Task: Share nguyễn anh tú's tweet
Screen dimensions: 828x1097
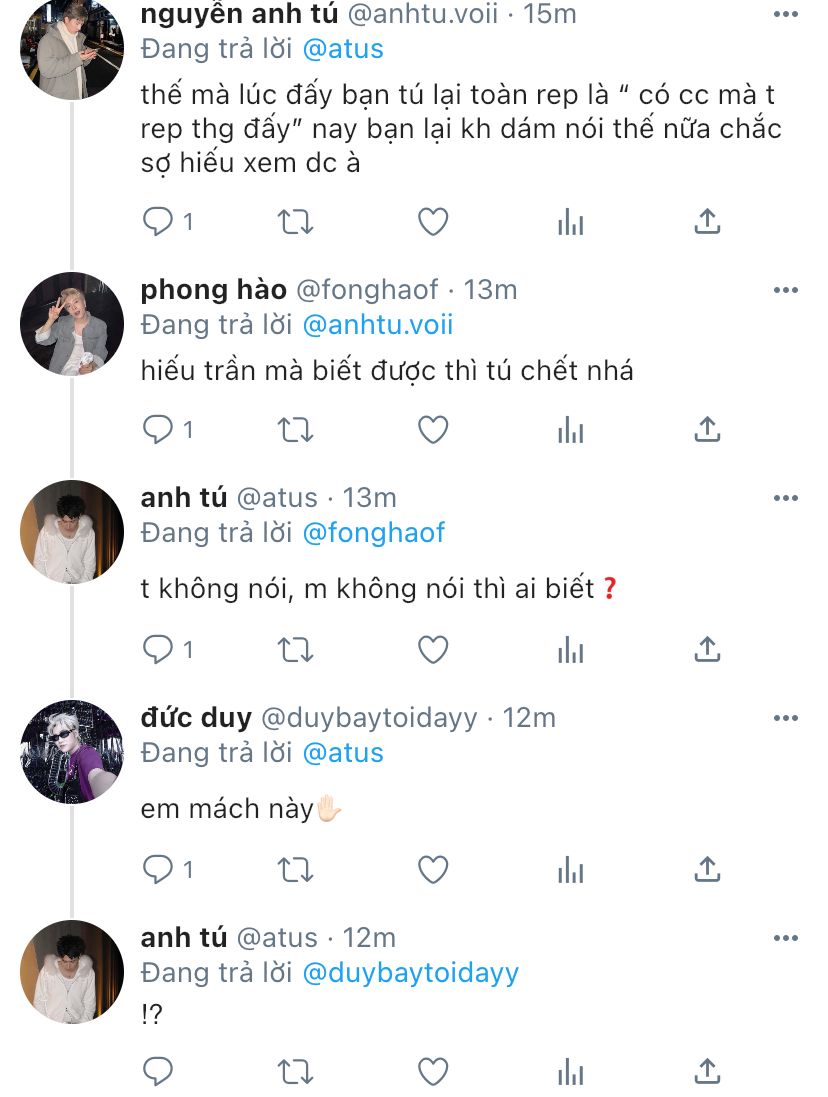Action: coord(707,222)
